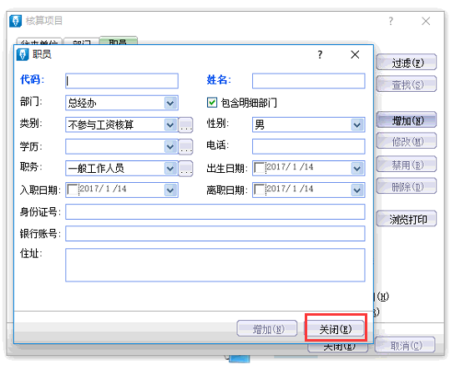Screen dimensions: 450x365
Task: Click 浏览打印 button in 核算项目 window
Action: 406,219
